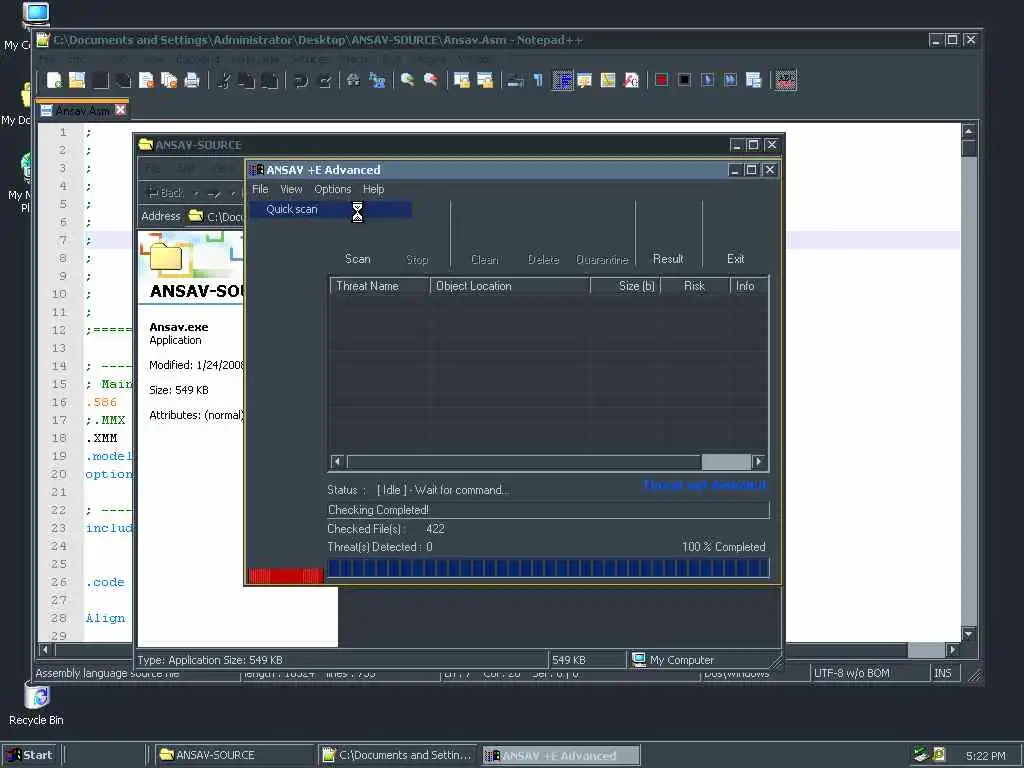
Task: Click the red bar at ANSAV bottom-left
Action: point(286,575)
